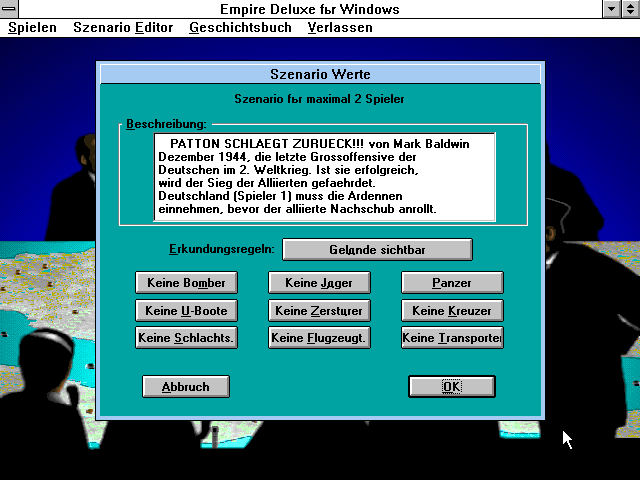Click inside the Beschreibung text box
This screenshot has height=480, width=640.
click(x=324, y=177)
